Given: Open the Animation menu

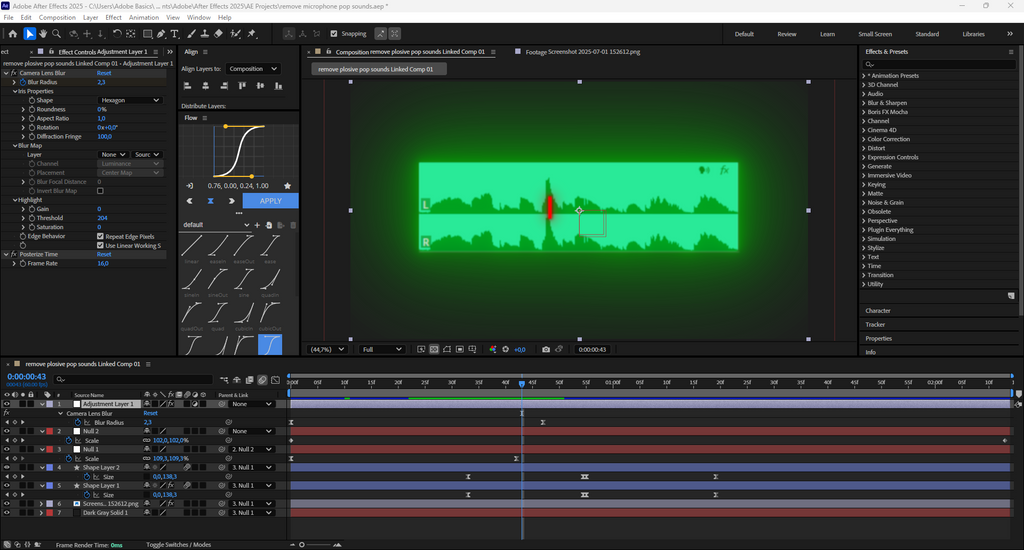Looking at the screenshot, I should pyautogui.click(x=144, y=17).
